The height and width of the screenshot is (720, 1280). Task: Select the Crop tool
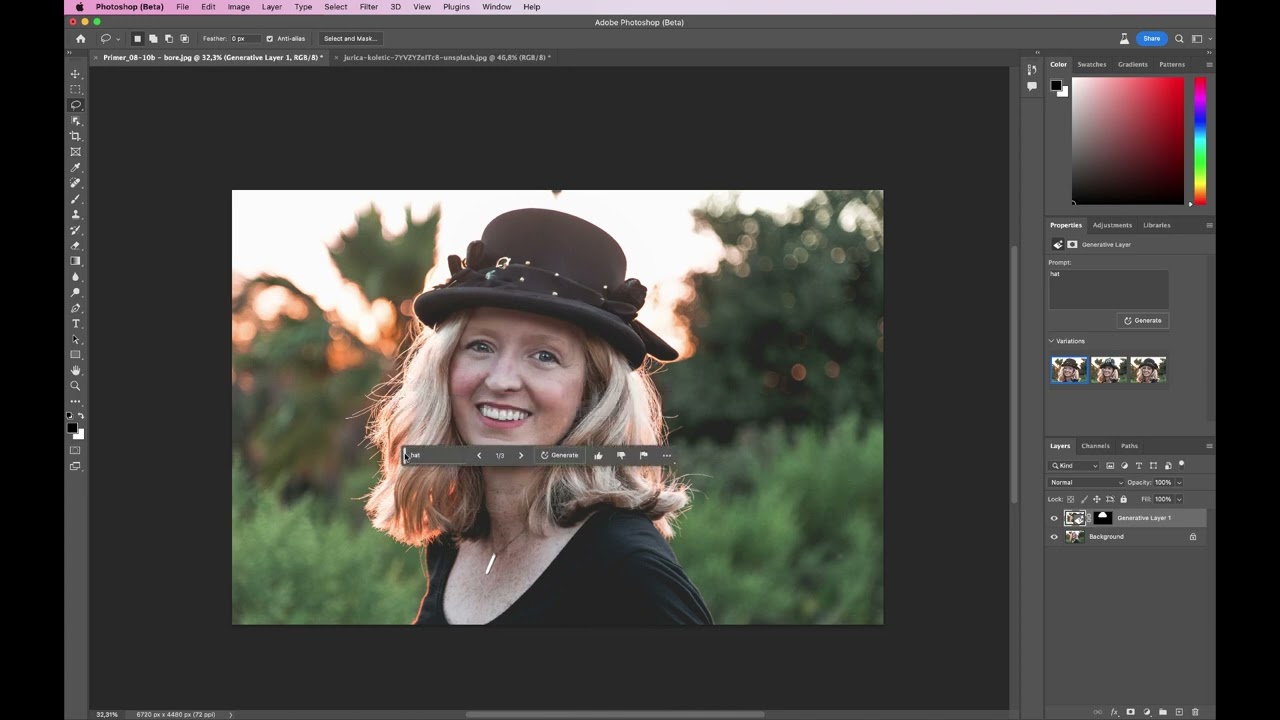[x=75, y=136]
